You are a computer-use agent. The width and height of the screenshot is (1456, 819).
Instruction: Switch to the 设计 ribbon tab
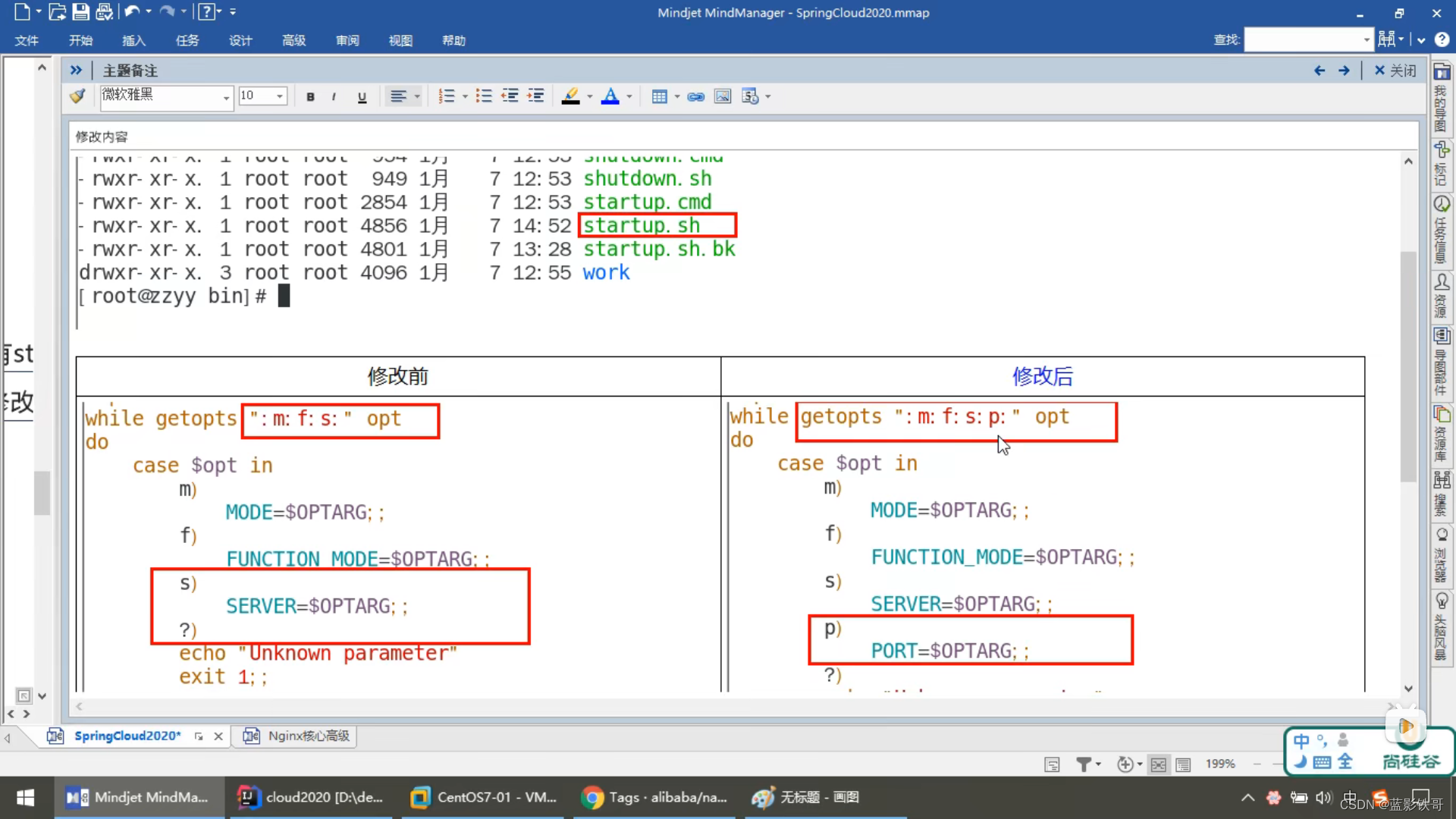(240, 40)
